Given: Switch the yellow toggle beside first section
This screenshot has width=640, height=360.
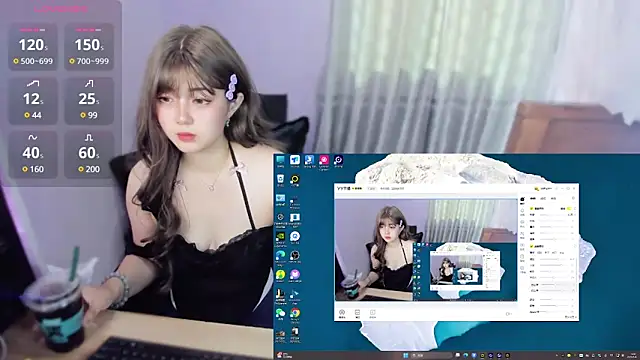Looking at the screenshot, I should click(569, 209).
